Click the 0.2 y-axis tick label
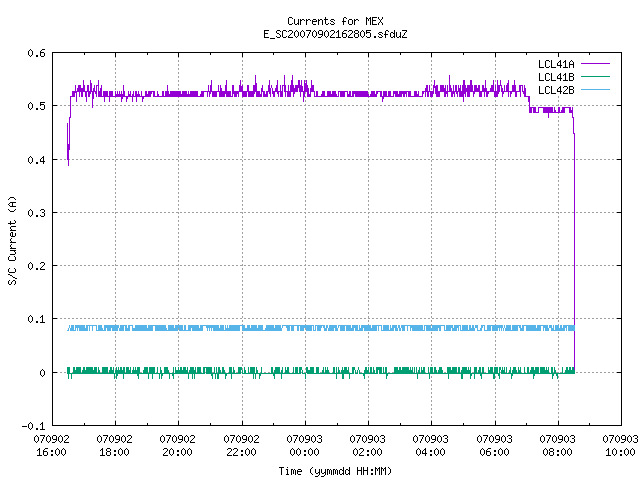Screen dimensions: 640x480 tap(36, 266)
